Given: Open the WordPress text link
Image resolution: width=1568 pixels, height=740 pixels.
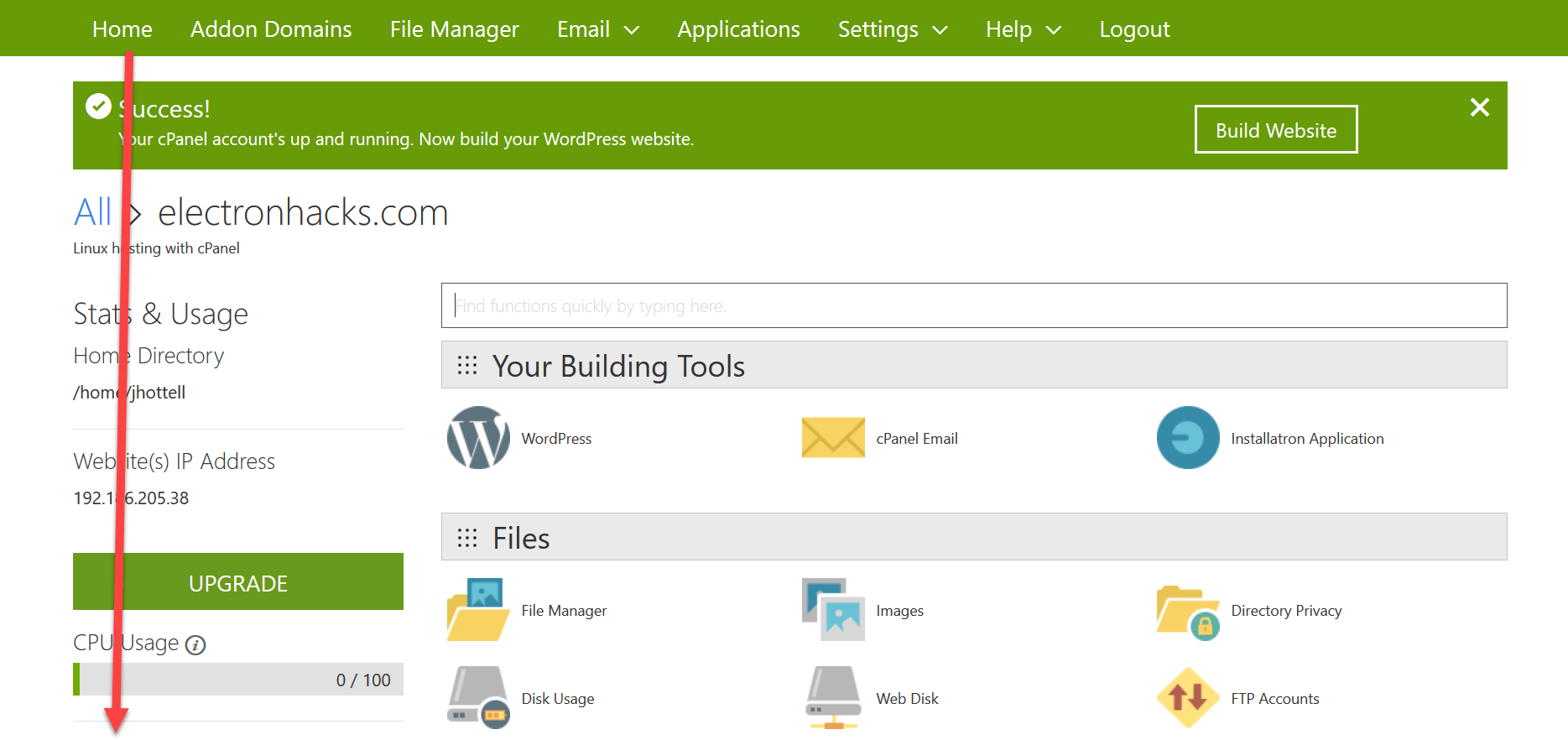Looking at the screenshot, I should tap(556, 439).
